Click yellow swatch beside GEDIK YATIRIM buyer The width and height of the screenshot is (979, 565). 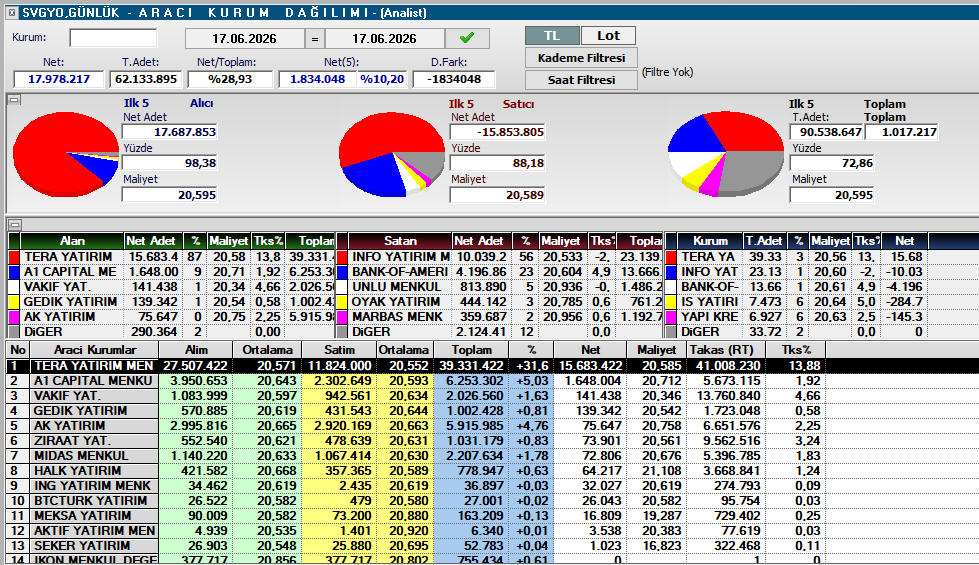coord(14,302)
